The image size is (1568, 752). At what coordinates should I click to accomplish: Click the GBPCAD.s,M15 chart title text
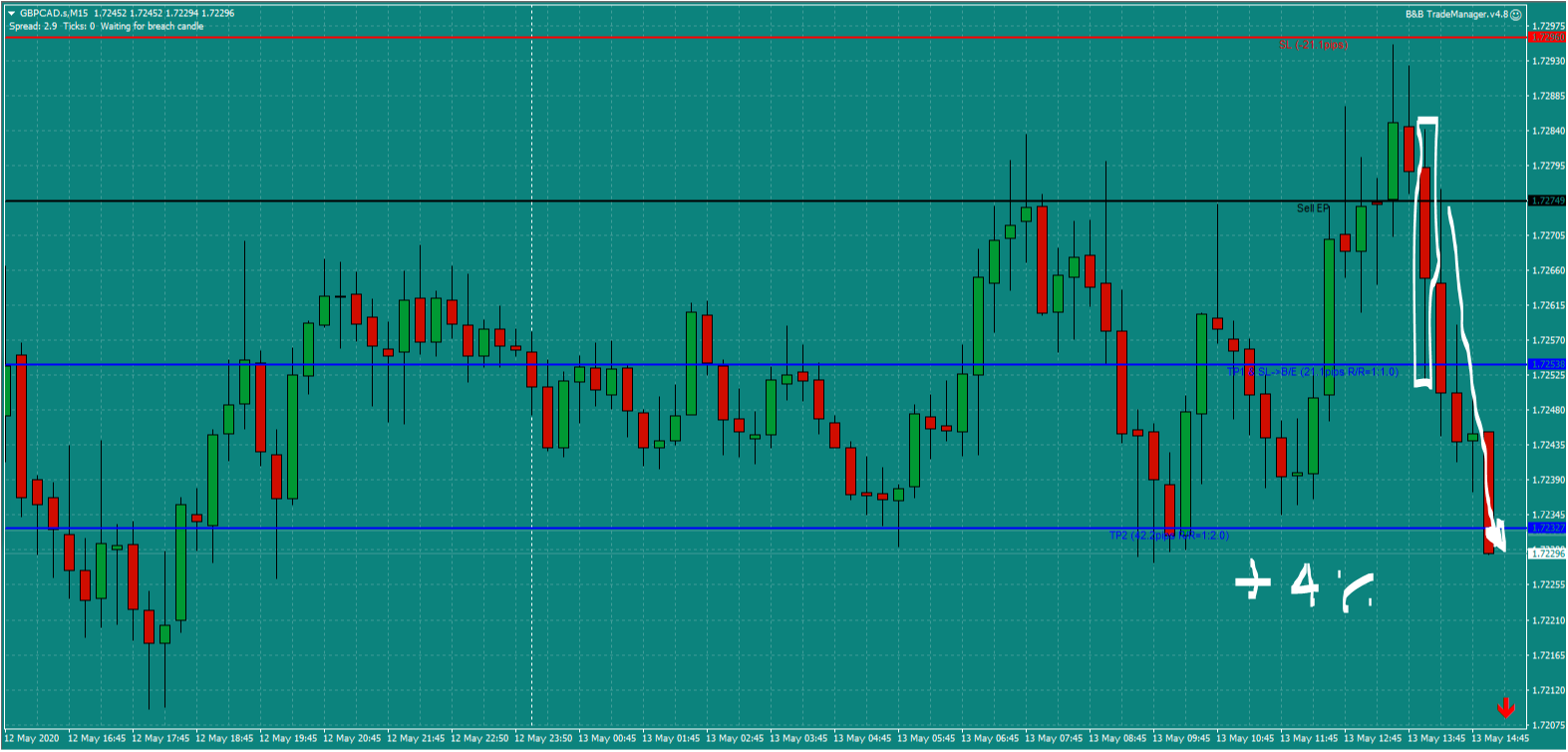54,14
